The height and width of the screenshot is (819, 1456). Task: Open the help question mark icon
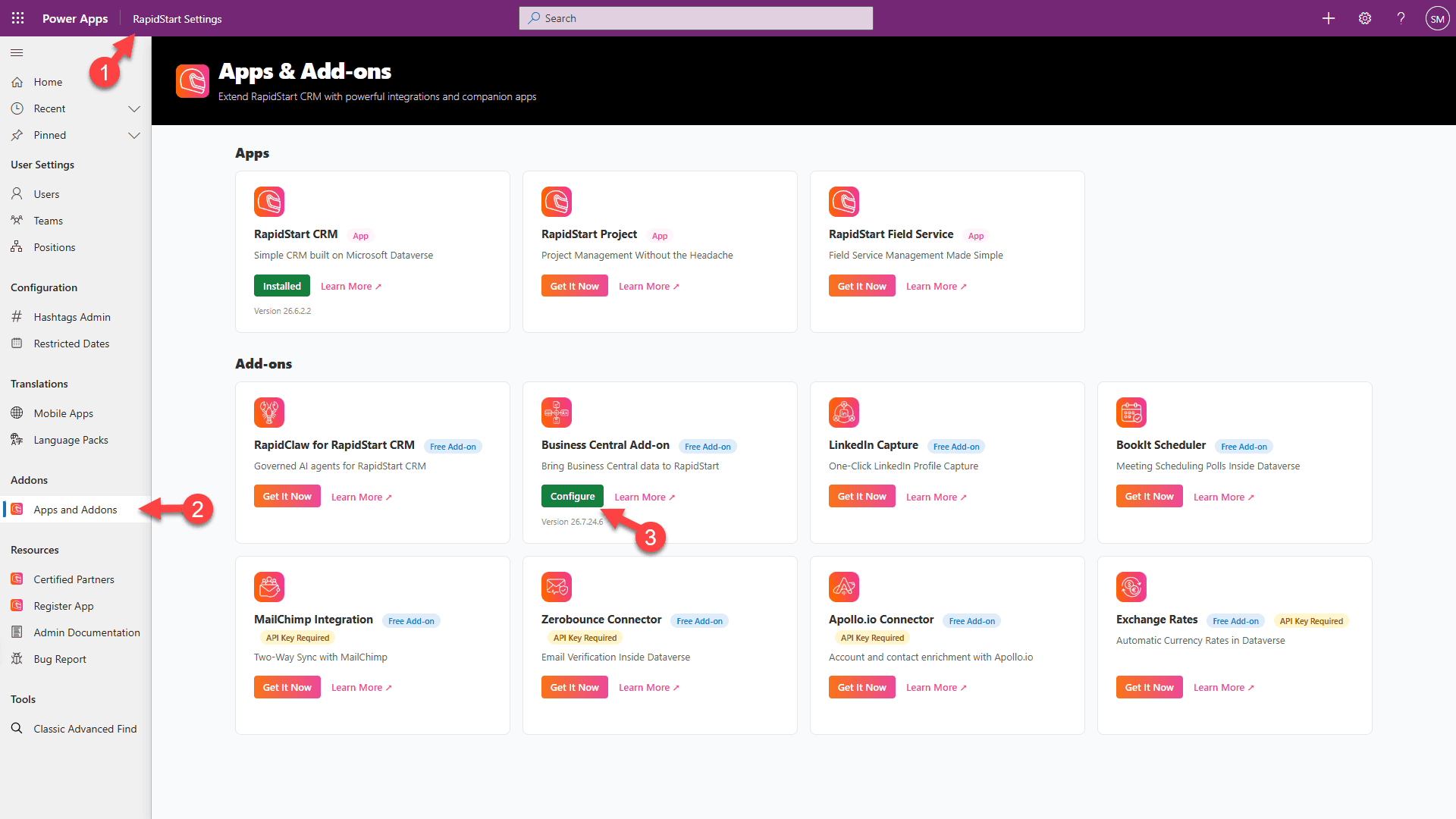pos(1401,18)
